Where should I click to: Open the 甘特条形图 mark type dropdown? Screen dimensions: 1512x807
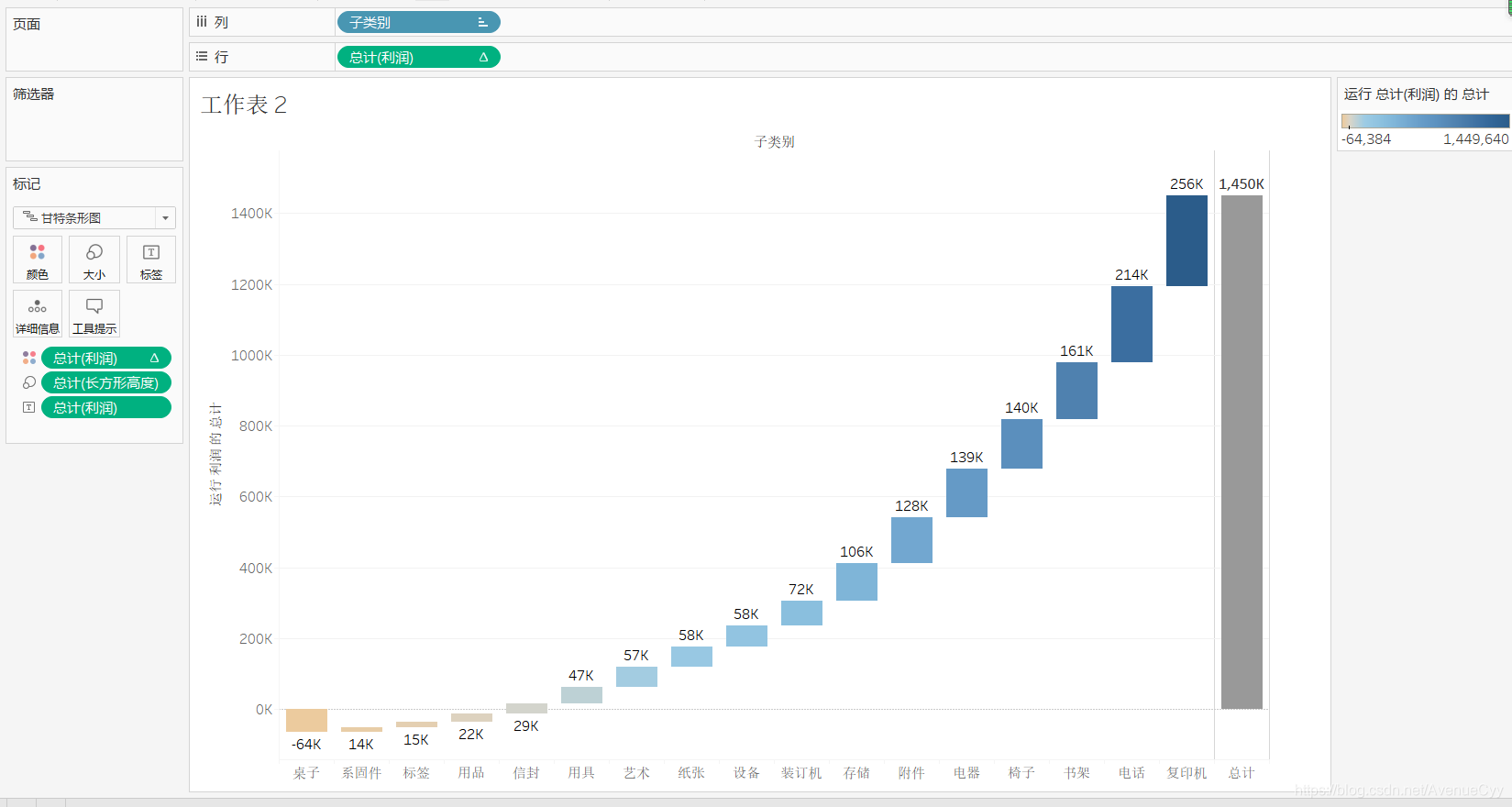tap(94, 217)
